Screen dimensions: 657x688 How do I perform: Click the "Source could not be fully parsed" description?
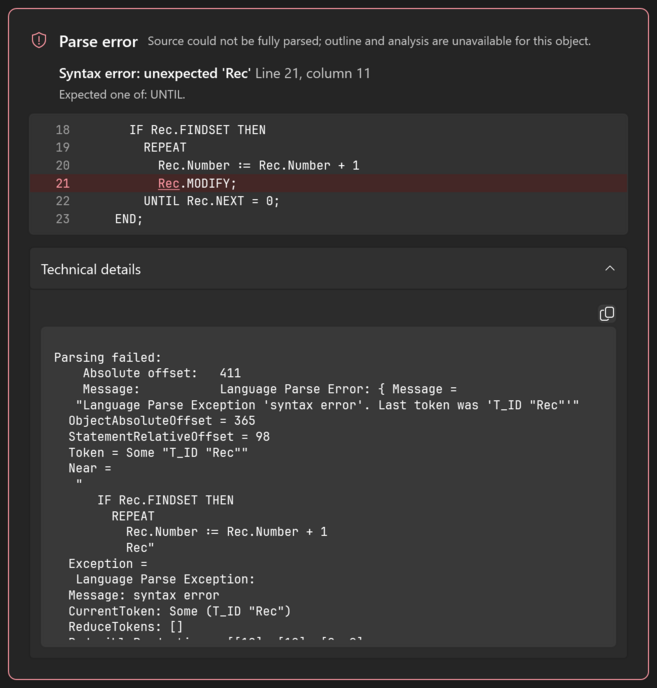[x=369, y=41]
